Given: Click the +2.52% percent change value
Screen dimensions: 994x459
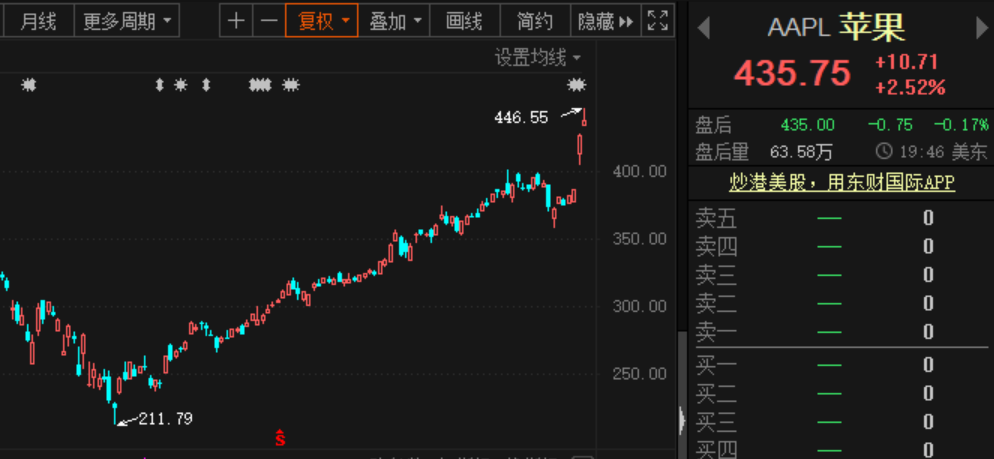Looking at the screenshot, I should coord(910,87).
